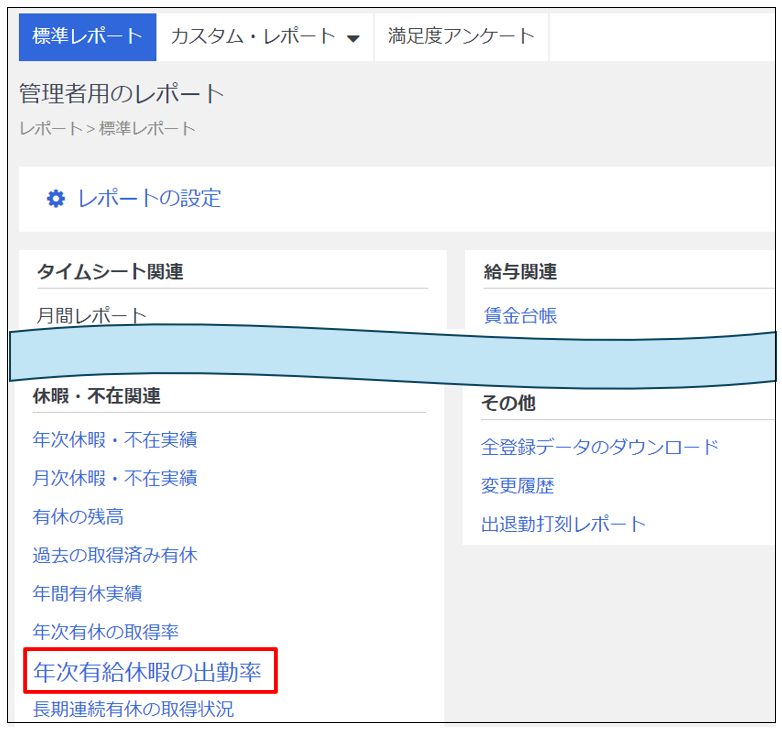782x732 pixels.
Task: Open 過去の取得済み有休 report
Action: coord(115,555)
